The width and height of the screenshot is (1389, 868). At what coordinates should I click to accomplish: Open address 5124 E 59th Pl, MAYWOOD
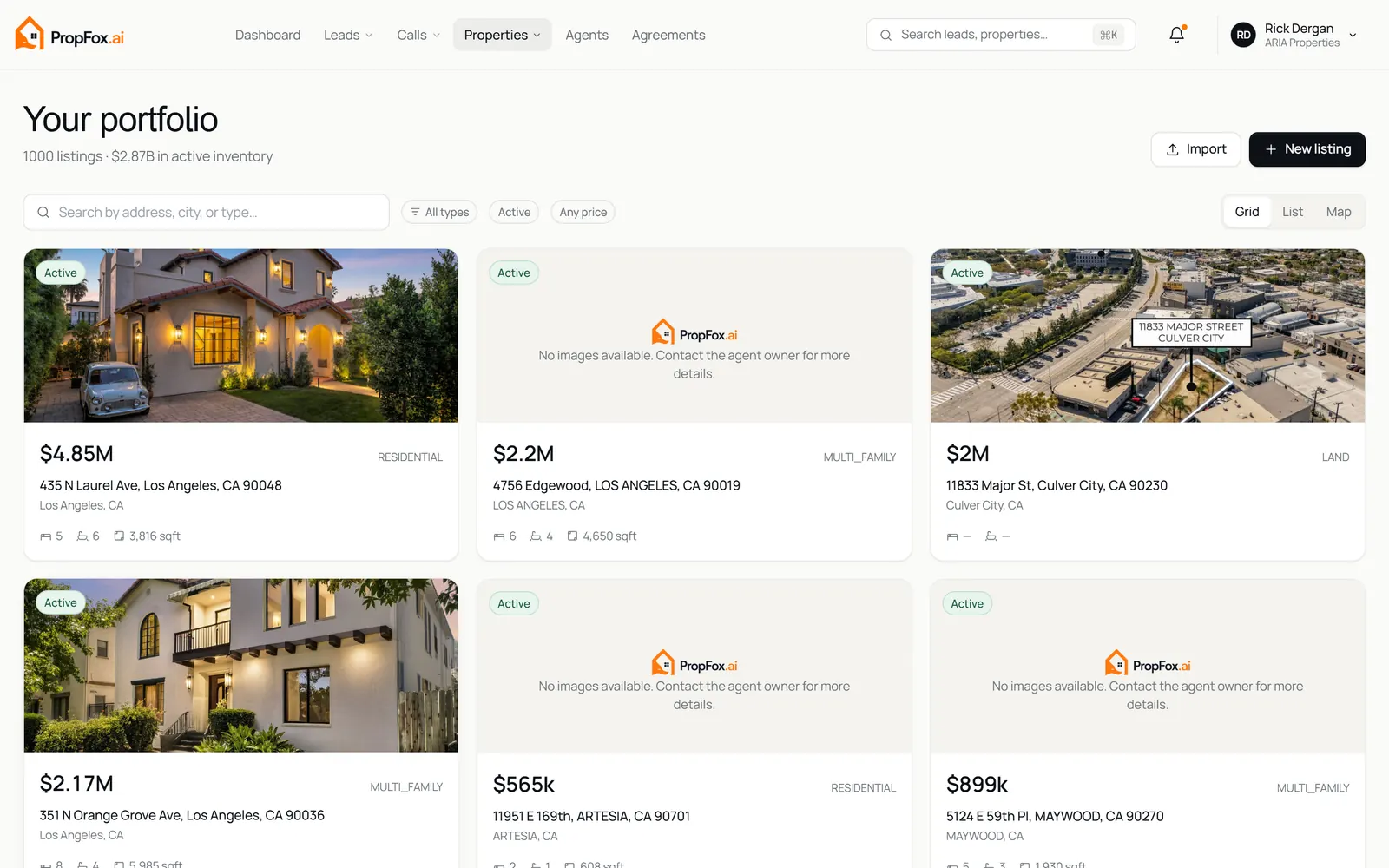(1055, 816)
